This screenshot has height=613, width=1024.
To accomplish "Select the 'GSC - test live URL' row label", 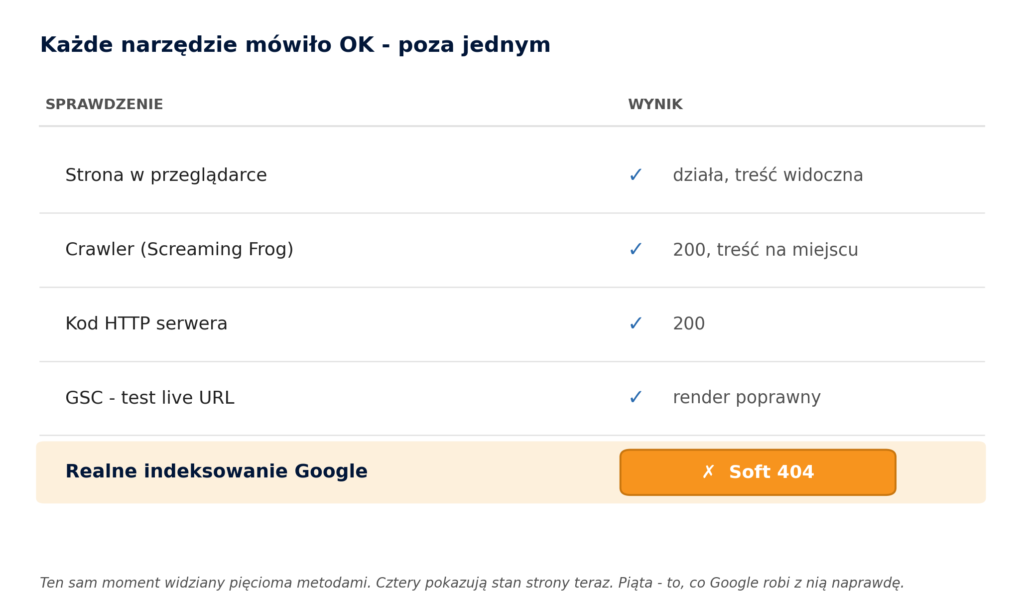I will pos(150,398).
